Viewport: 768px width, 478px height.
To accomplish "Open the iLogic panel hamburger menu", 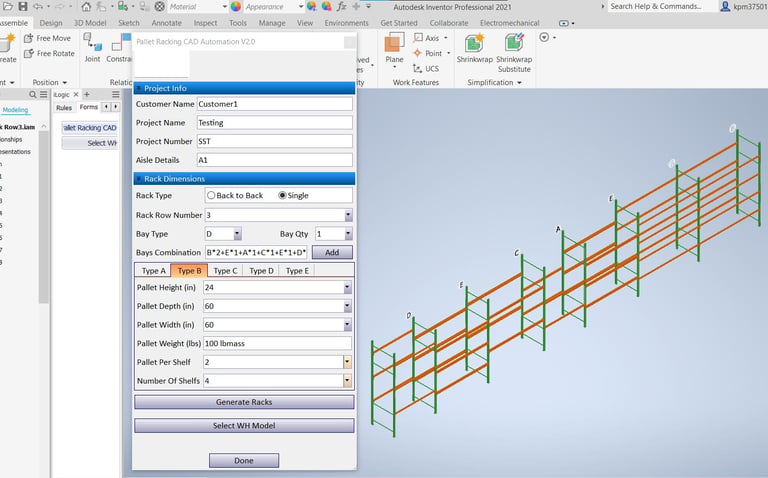I will coord(116,95).
